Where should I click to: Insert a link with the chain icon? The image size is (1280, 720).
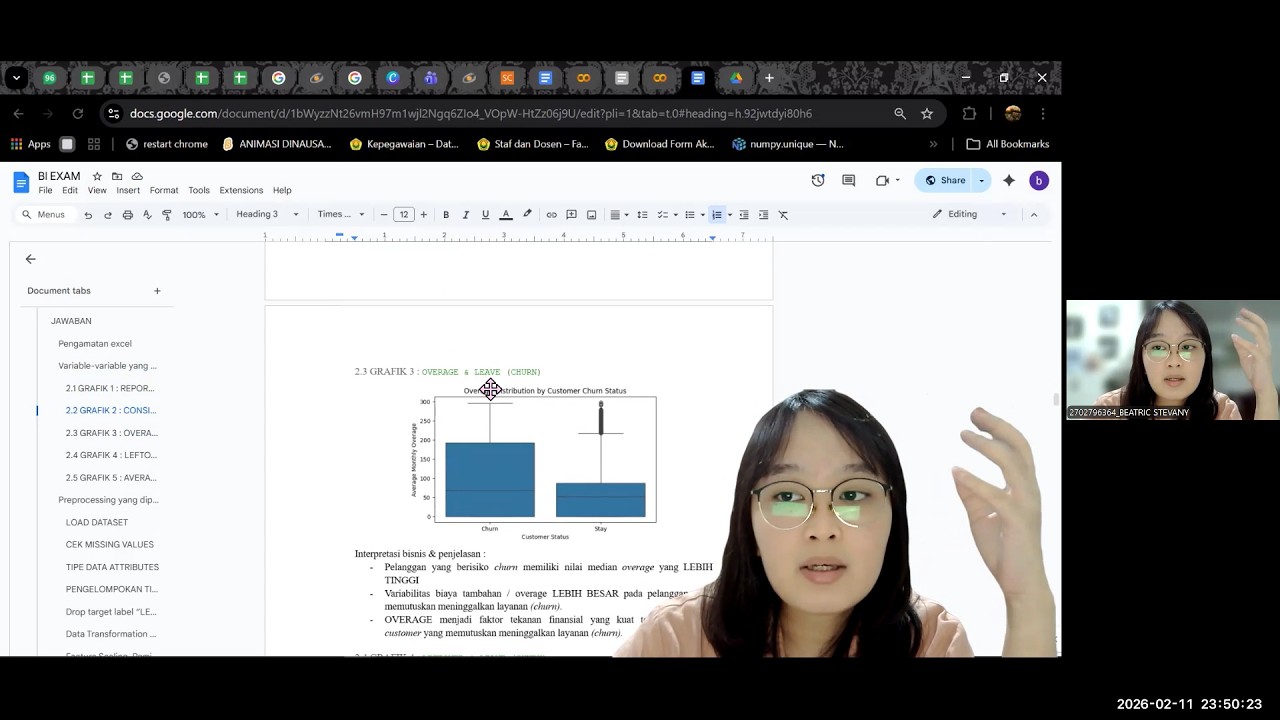coord(551,215)
